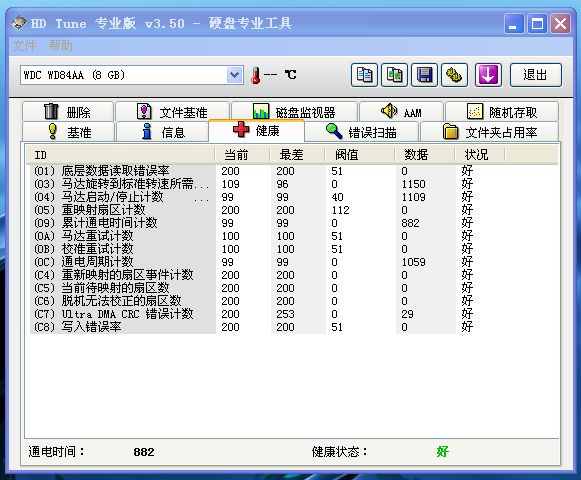
Task: Select the 磁盘监视器 disk monitor tab
Action: point(294,111)
